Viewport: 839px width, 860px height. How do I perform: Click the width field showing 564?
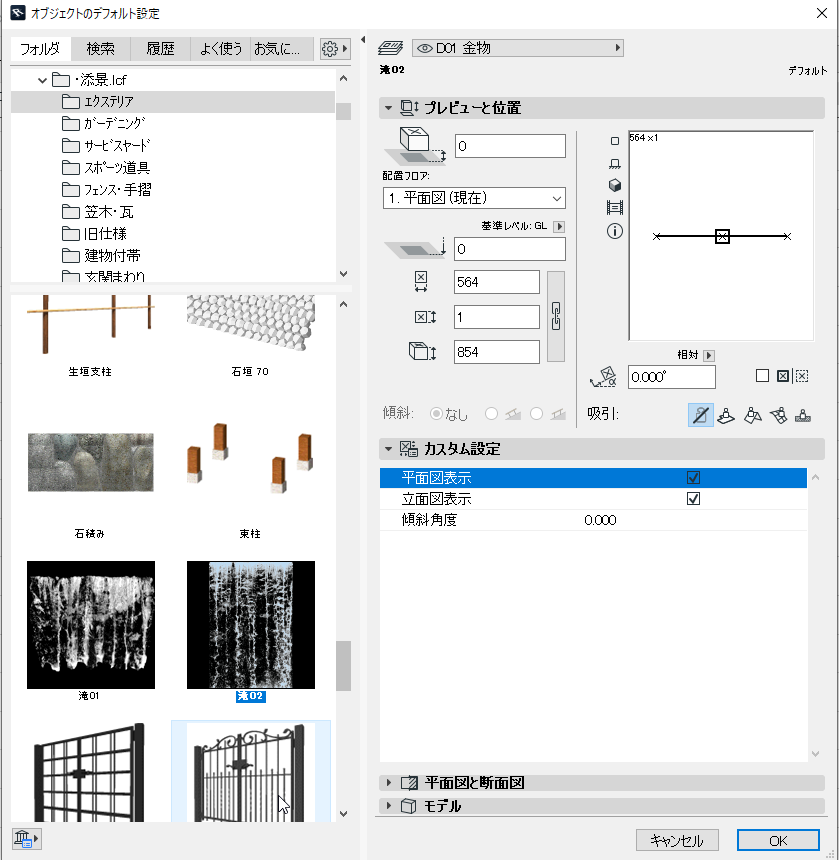tap(496, 282)
